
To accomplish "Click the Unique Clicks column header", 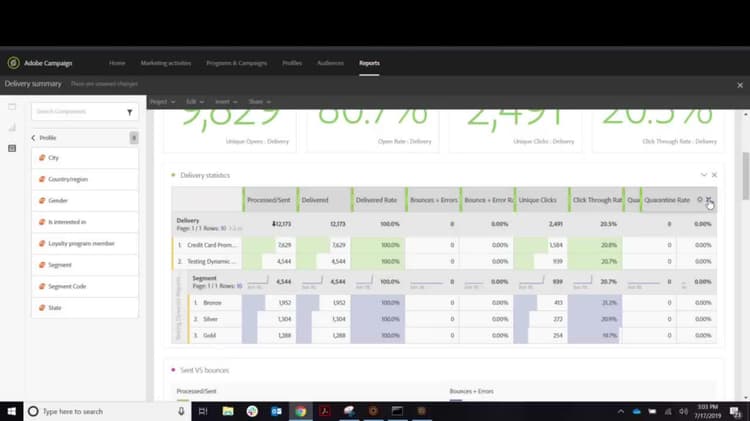I will (x=541, y=200).
